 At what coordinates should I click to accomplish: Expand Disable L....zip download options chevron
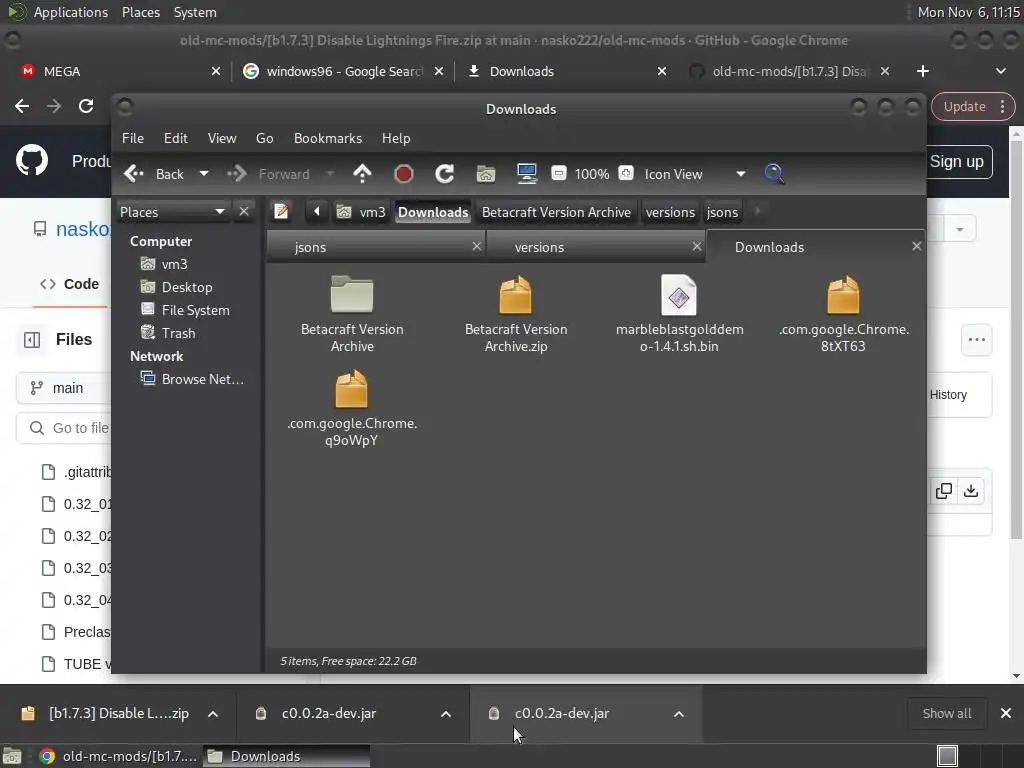point(213,714)
